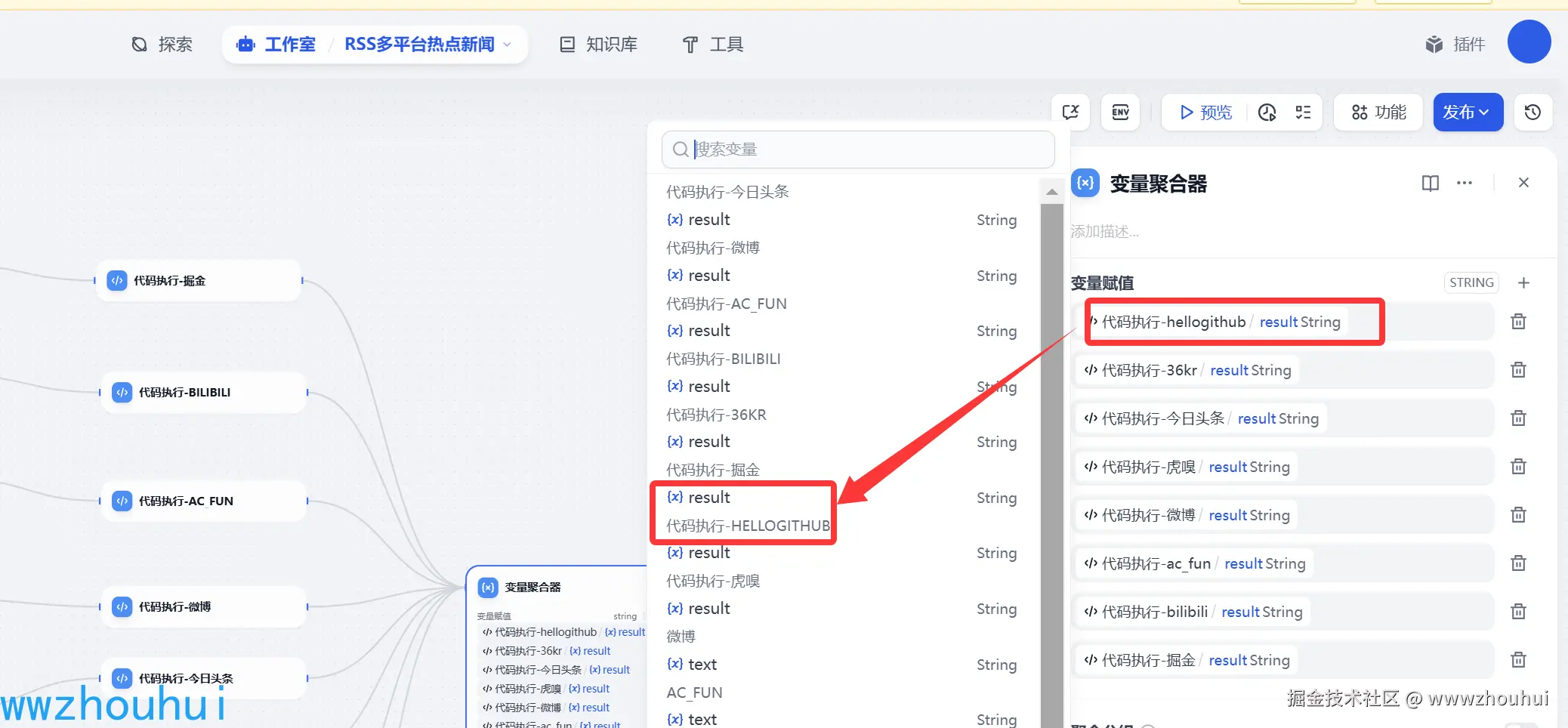Click the 代码执行-虎嗅 result variable in panel
Viewport: 1568px width, 728px height.
pyautogui.click(x=1187, y=467)
